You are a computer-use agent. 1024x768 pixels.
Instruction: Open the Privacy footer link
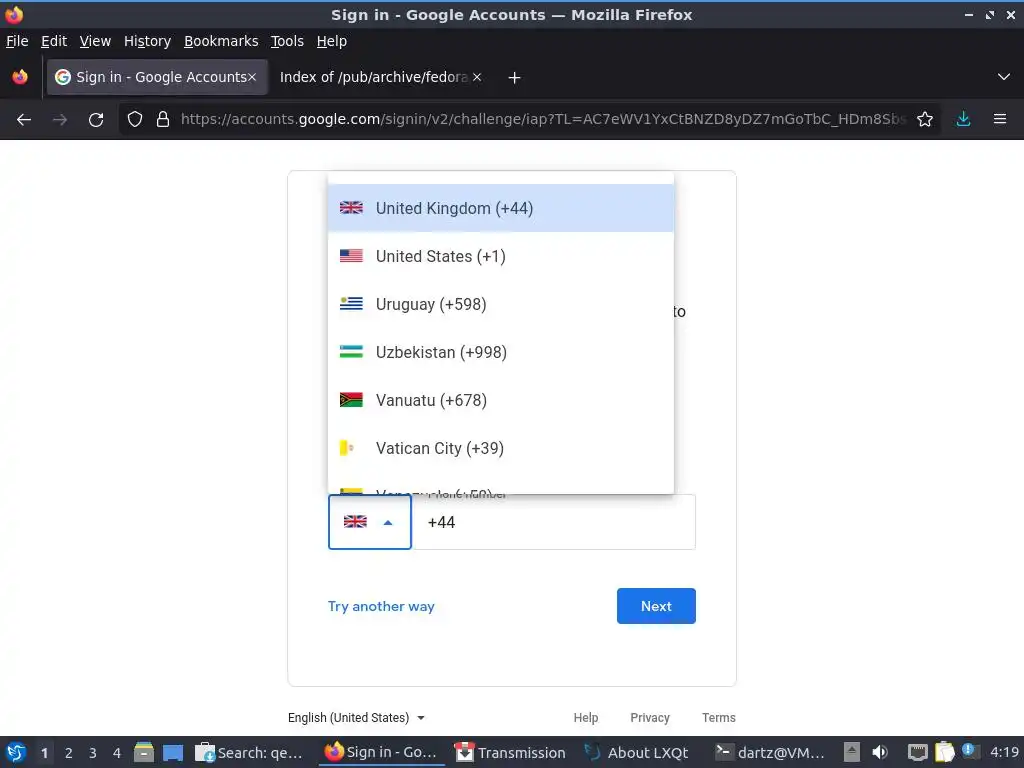(650, 718)
